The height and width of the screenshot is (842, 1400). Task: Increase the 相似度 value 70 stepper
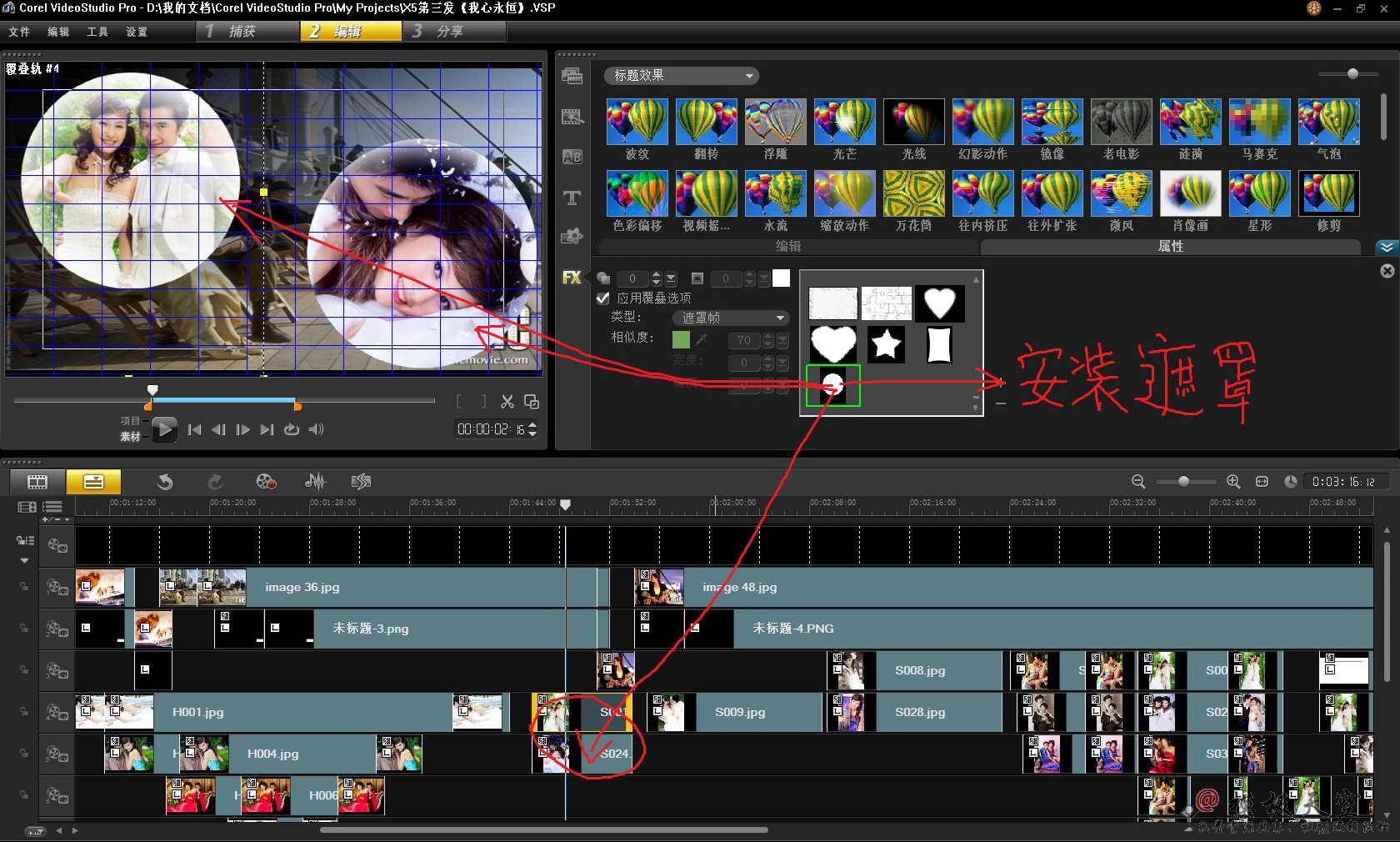click(x=768, y=337)
